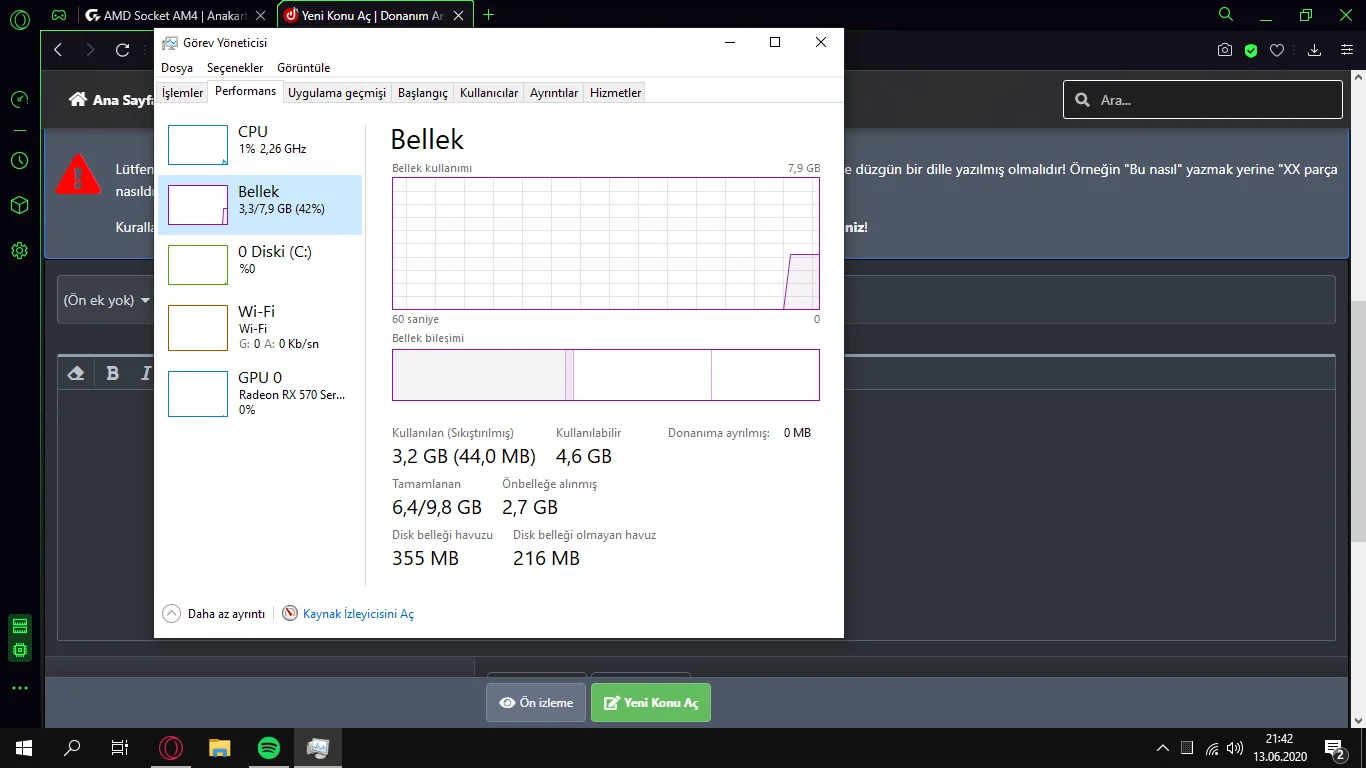Click the volume icon in the system tray
Screen dimensions: 1366x768
click(x=1235, y=748)
